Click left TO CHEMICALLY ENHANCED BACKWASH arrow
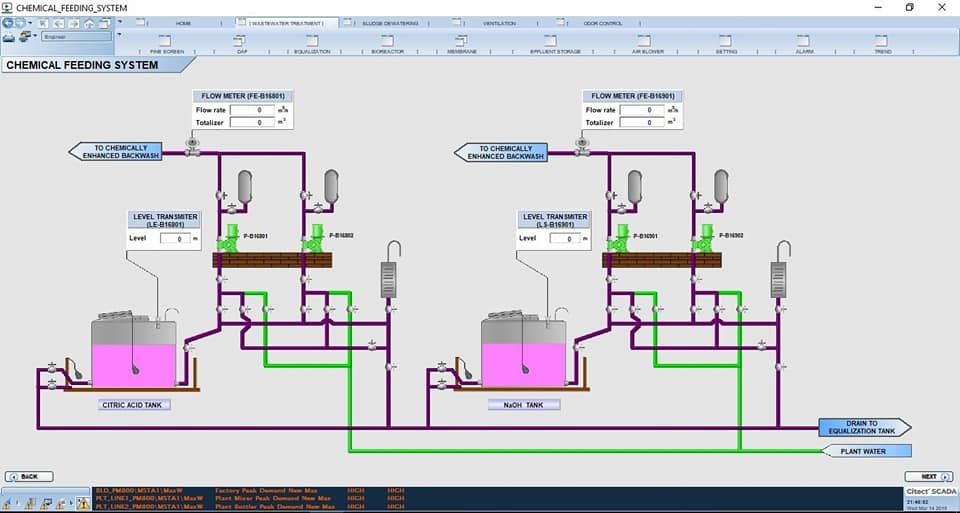Image resolution: width=960 pixels, height=513 pixels. coord(115,152)
